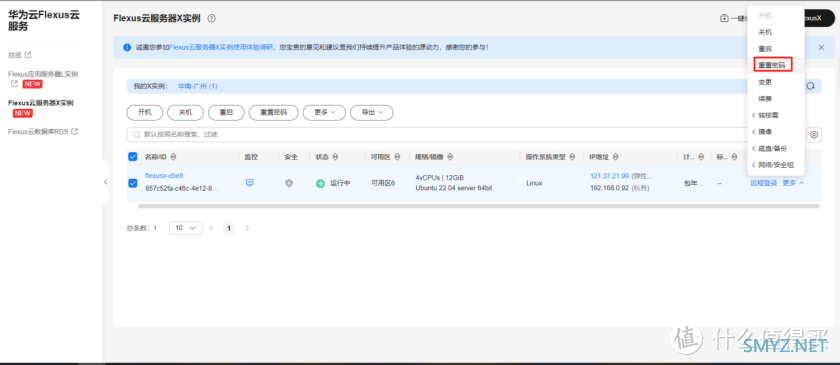Collapse the left sidebar with the arrow handle

[x=106, y=182]
